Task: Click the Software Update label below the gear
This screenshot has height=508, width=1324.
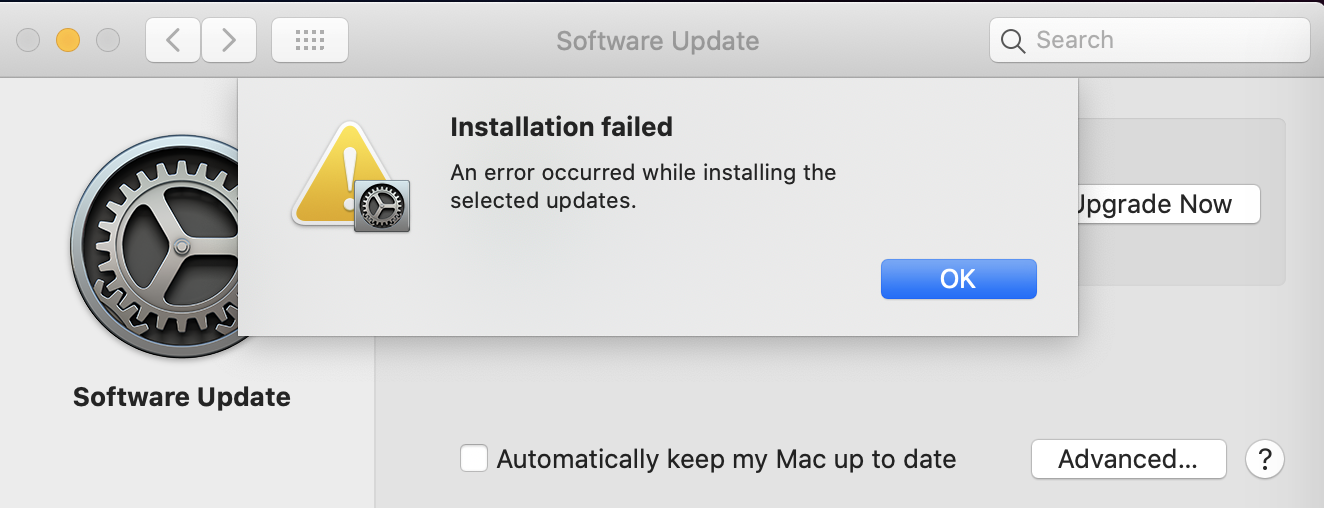Action: 182,397
